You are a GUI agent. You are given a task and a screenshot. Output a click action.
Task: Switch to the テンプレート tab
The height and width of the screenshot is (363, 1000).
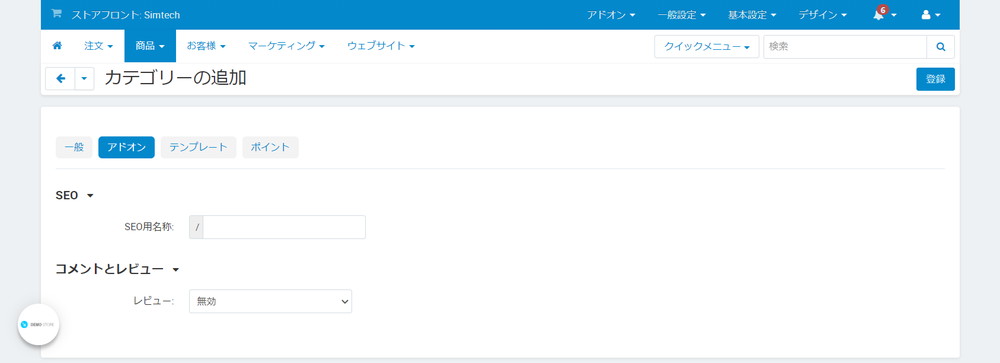tap(198, 147)
